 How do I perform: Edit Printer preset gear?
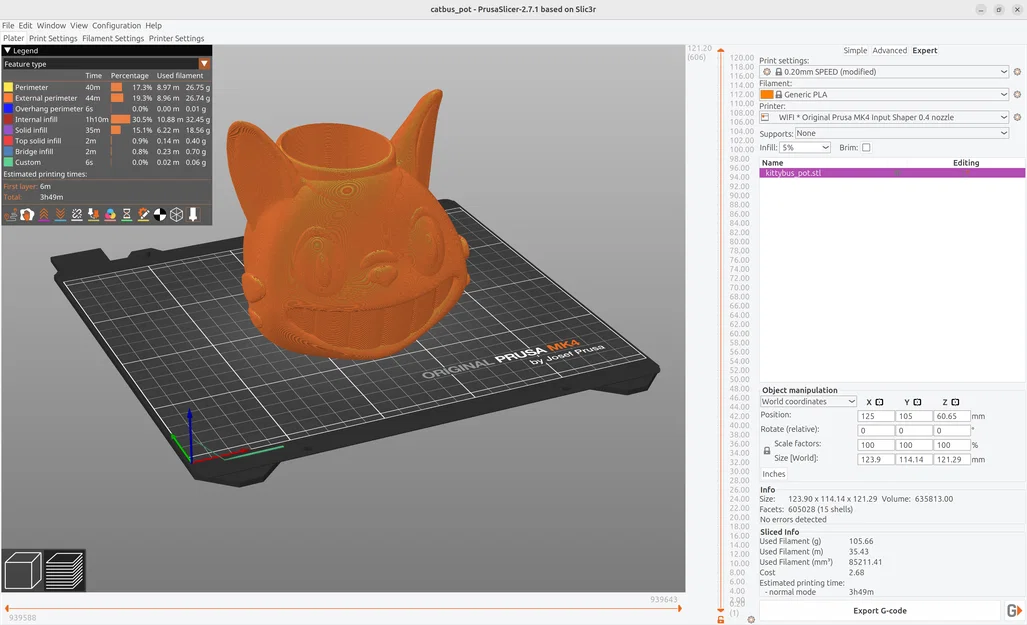(1017, 117)
